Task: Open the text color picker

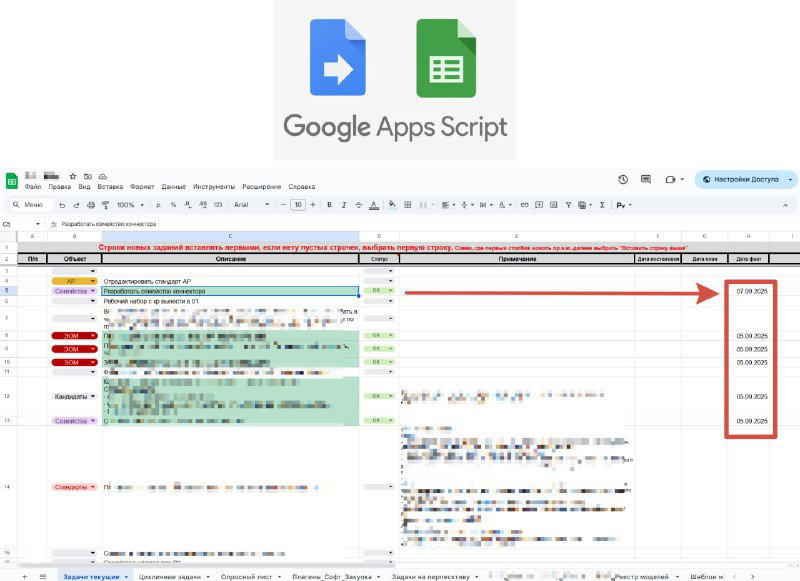Action: pyautogui.click(x=374, y=205)
